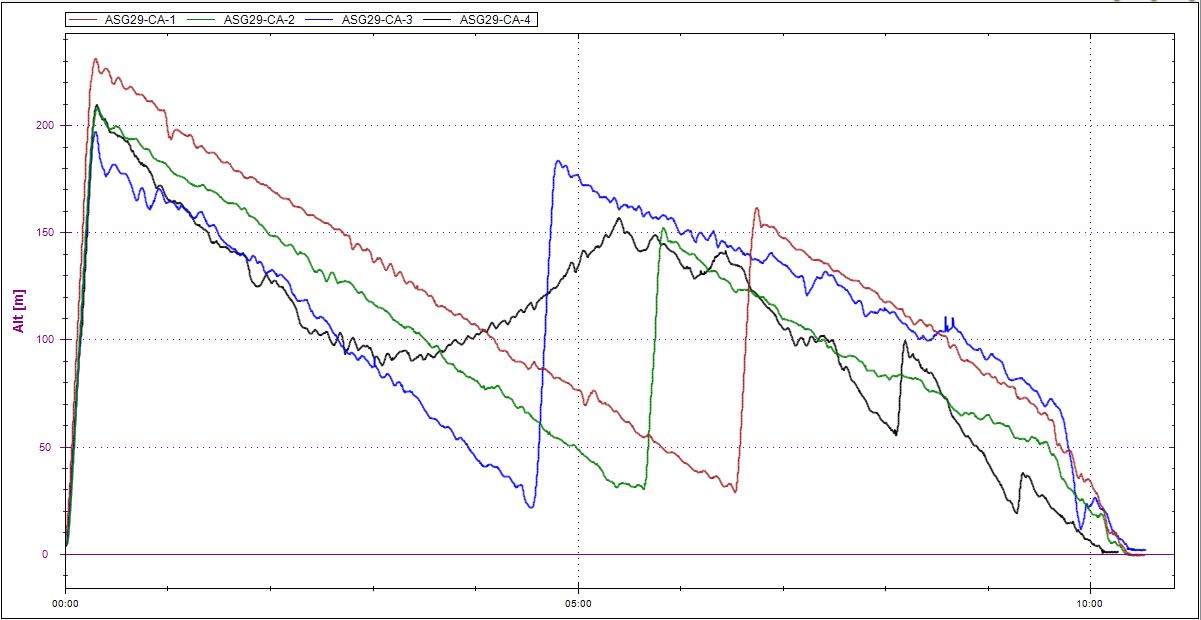The image size is (1201, 620).
Task: Click the ASG29-CA-1 legend label
Action: [141, 19]
